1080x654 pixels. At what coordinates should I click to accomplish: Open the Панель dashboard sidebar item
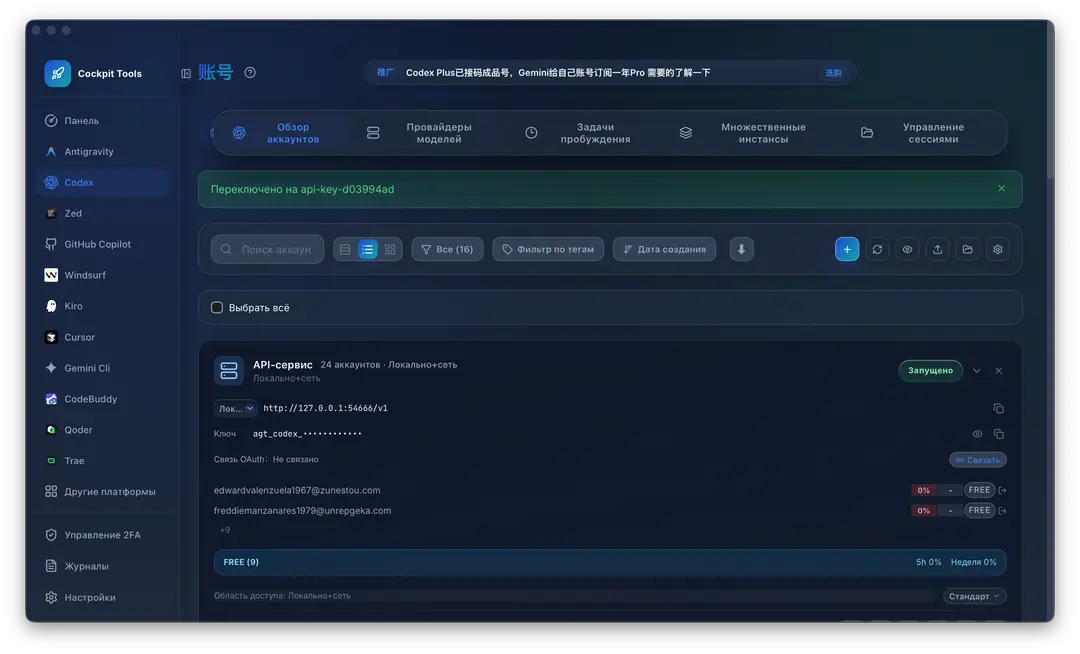[x=102, y=120]
